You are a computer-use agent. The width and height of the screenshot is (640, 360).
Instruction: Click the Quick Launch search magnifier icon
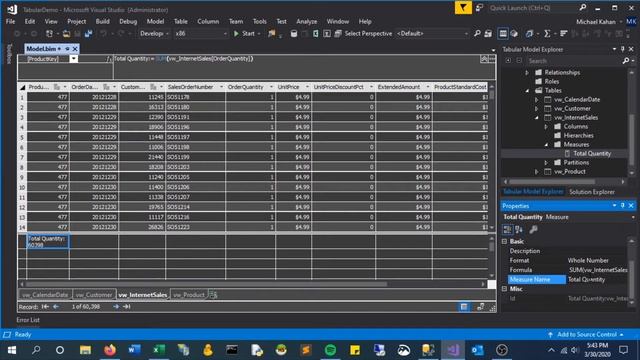[x=583, y=8]
